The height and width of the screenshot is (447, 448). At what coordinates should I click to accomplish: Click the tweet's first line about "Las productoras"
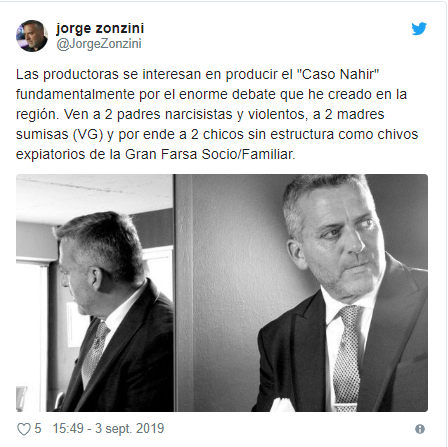click(x=198, y=74)
